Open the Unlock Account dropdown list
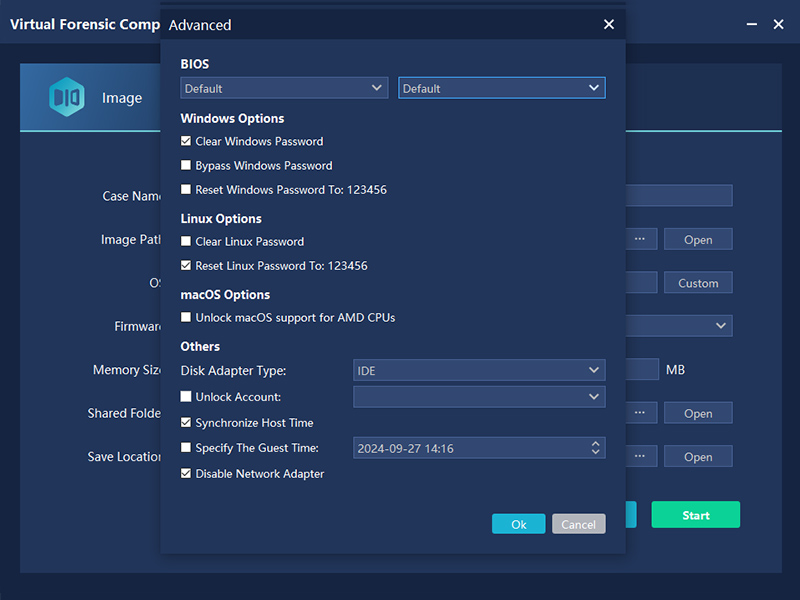The width and height of the screenshot is (800, 600). pos(479,397)
